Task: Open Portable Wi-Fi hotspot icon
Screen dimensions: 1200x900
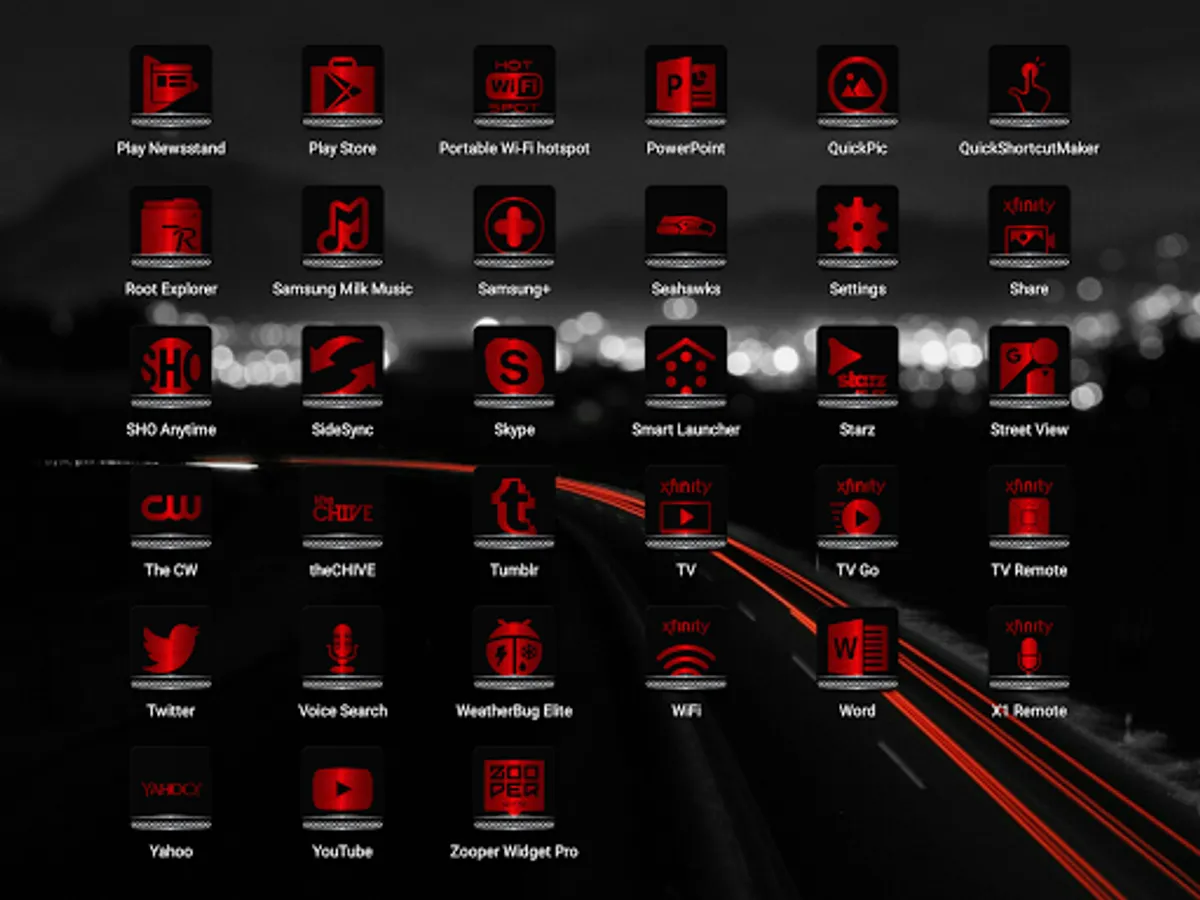Action: pos(514,87)
